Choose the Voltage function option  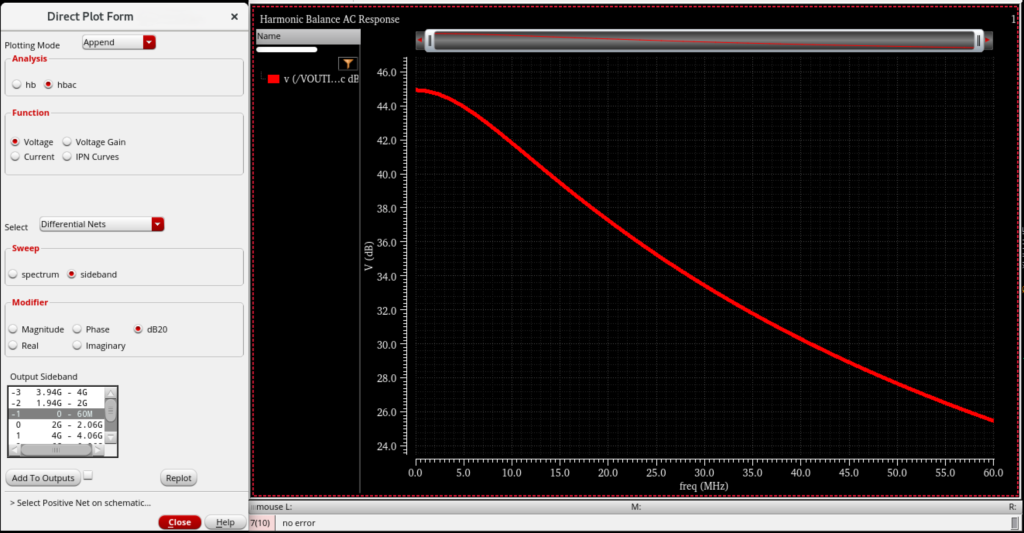15,142
